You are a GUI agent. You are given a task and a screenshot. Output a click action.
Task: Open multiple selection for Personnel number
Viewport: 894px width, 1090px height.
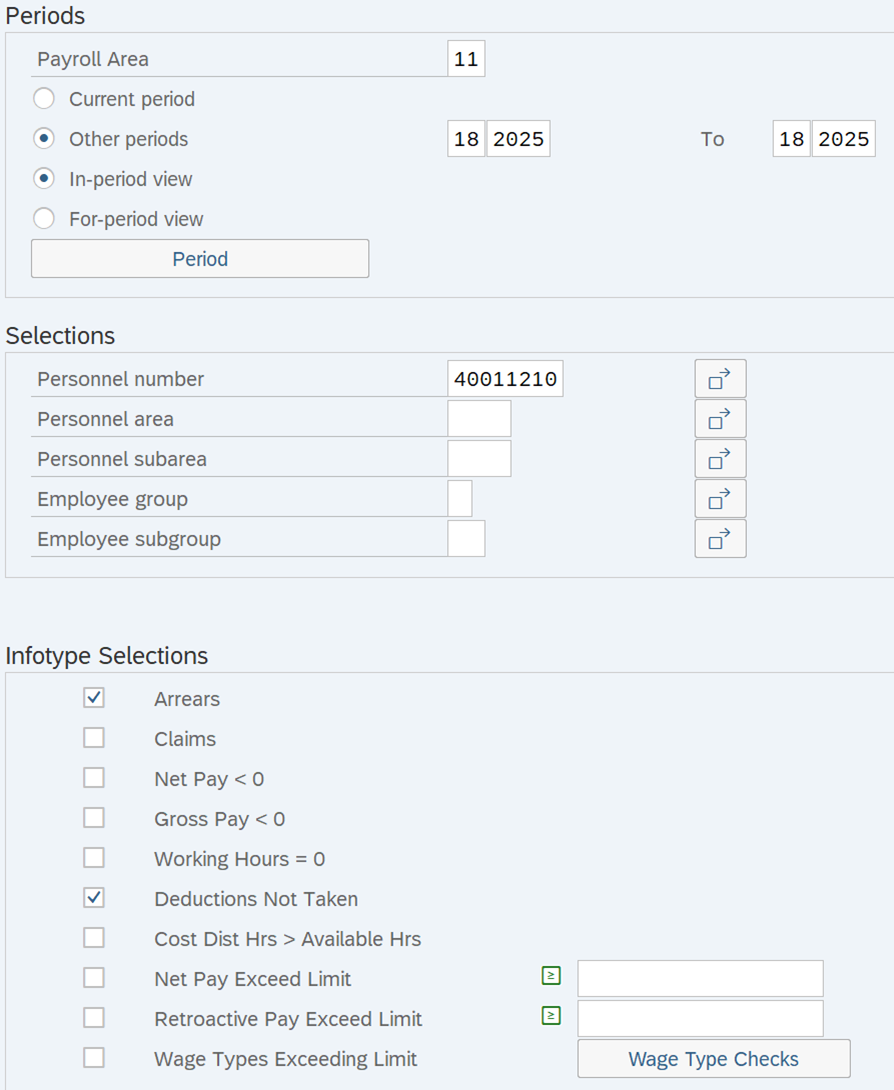click(x=720, y=378)
